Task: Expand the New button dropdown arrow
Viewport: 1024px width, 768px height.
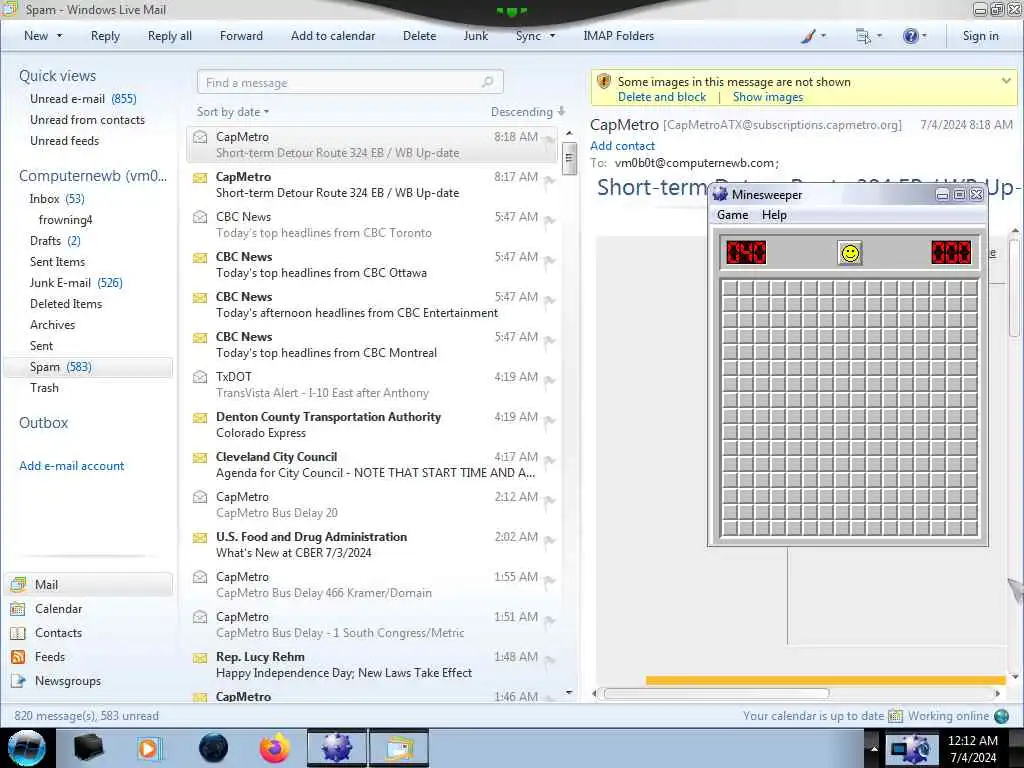Action: point(59,36)
